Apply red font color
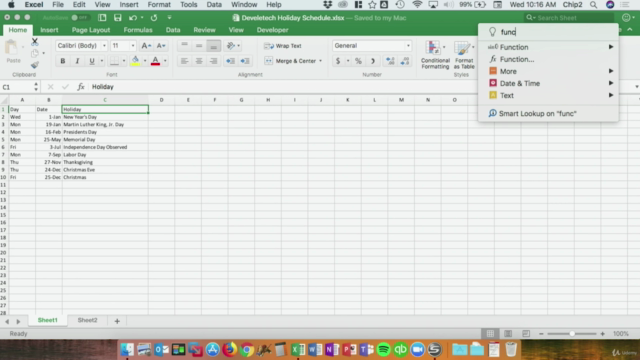 155,61
